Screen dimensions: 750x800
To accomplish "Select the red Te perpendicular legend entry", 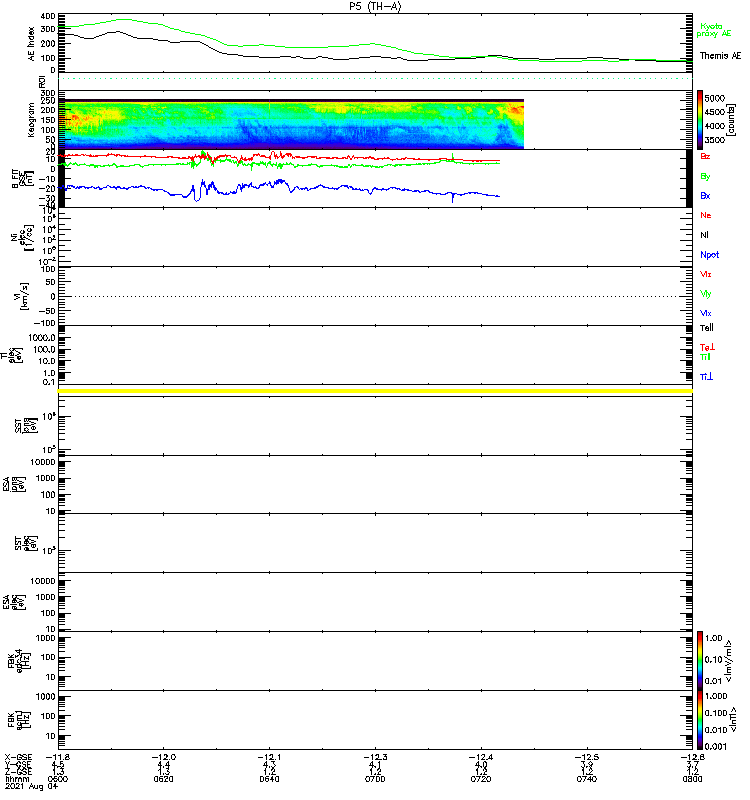I will pyautogui.click(x=707, y=347).
